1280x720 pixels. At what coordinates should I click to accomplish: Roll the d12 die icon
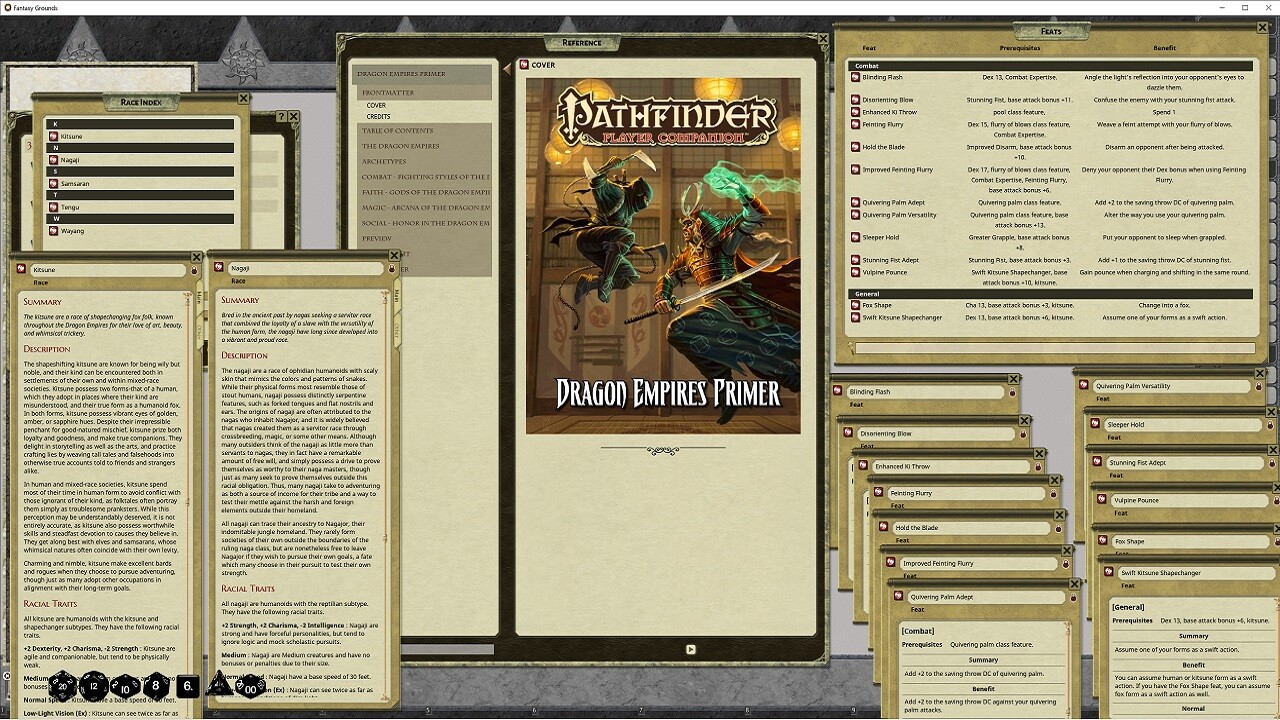(x=92, y=687)
